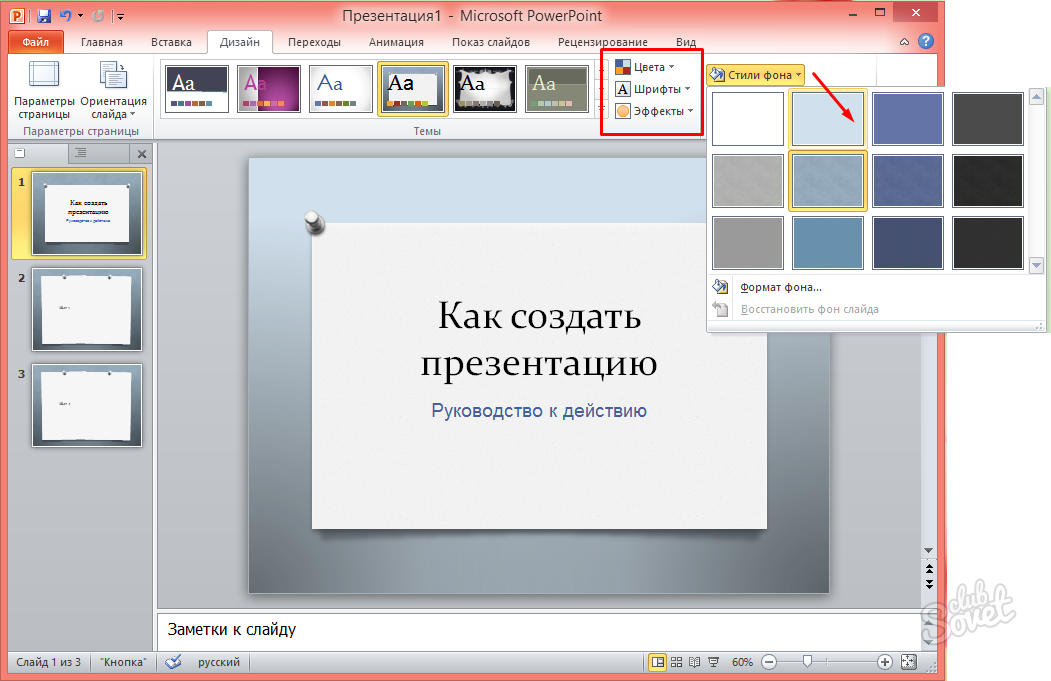Open the Ориентация слайда dropdown
The height and width of the screenshot is (681, 1051).
tap(113, 89)
